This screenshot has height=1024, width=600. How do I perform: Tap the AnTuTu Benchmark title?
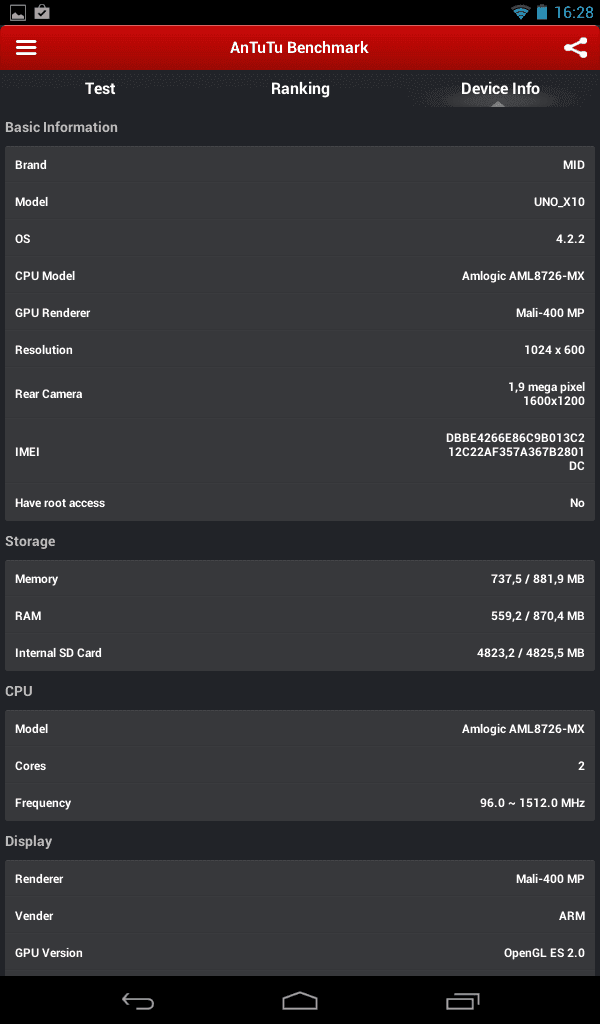pyautogui.click(x=300, y=48)
